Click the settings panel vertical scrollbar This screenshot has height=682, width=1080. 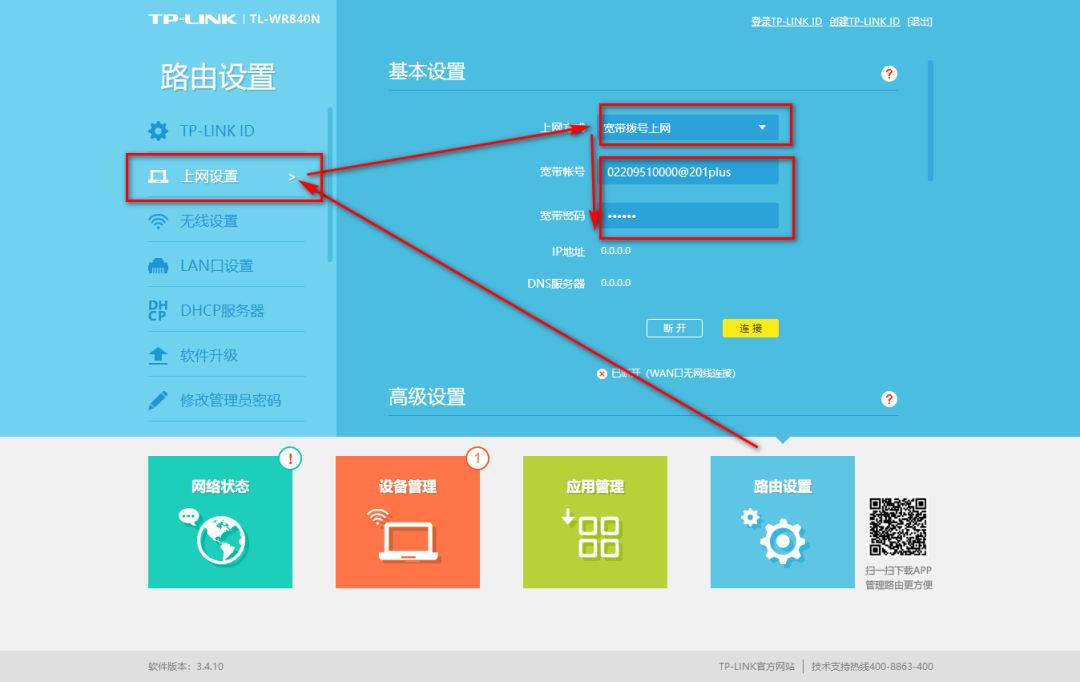(931, 121)
